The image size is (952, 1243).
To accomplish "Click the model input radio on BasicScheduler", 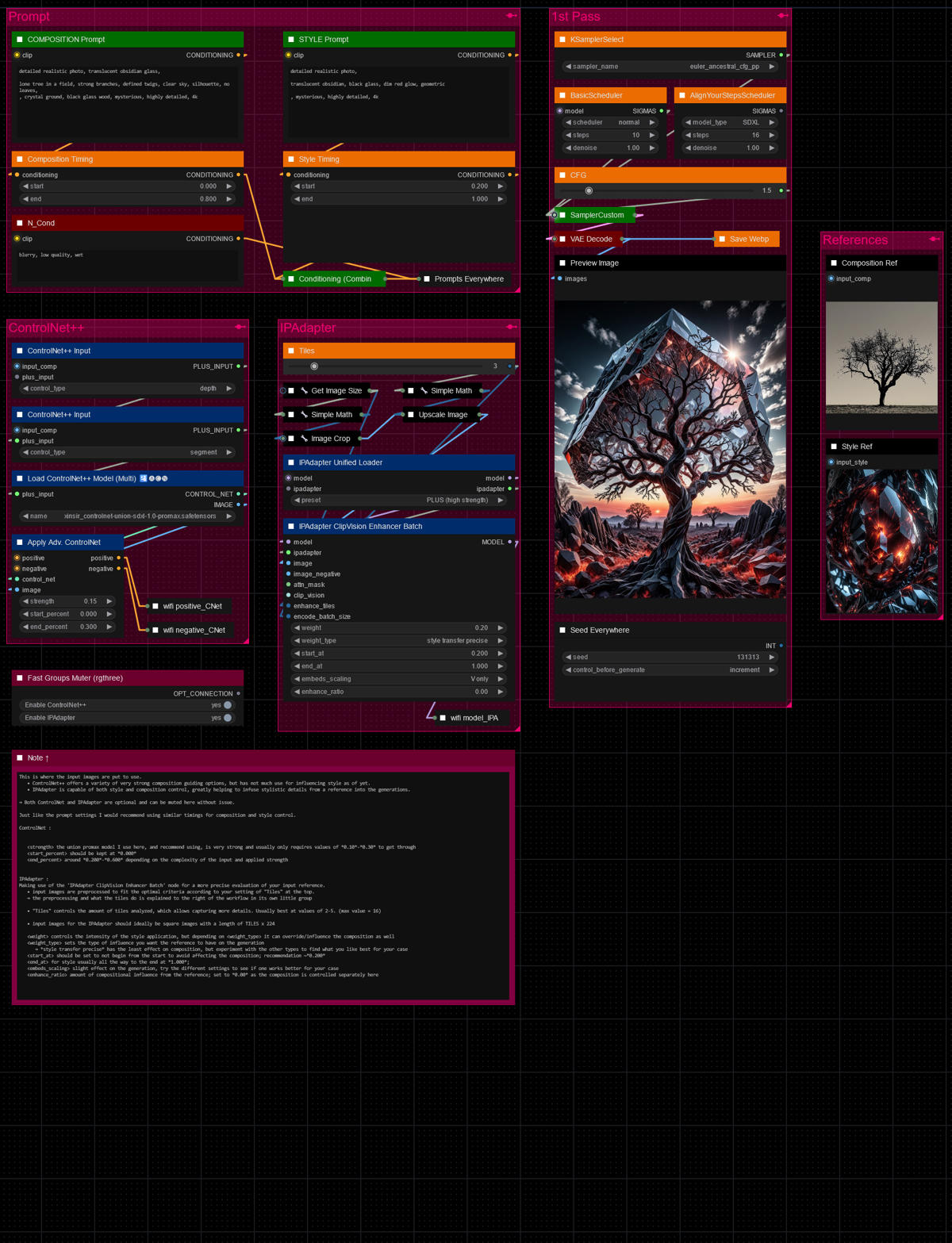I will tap(562, 111).
